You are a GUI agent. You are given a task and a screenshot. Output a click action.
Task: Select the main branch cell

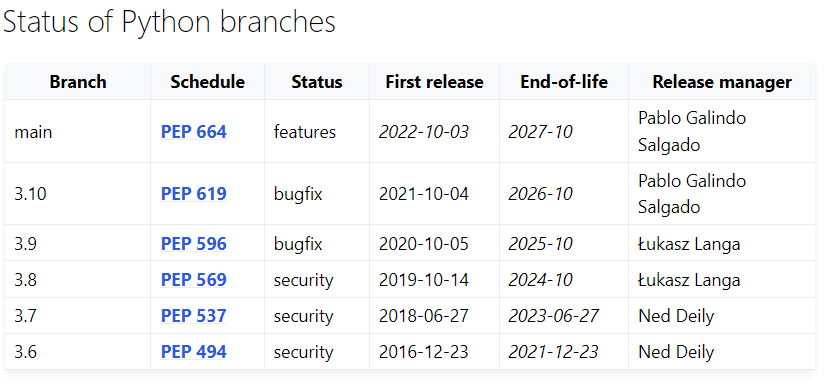78,132
